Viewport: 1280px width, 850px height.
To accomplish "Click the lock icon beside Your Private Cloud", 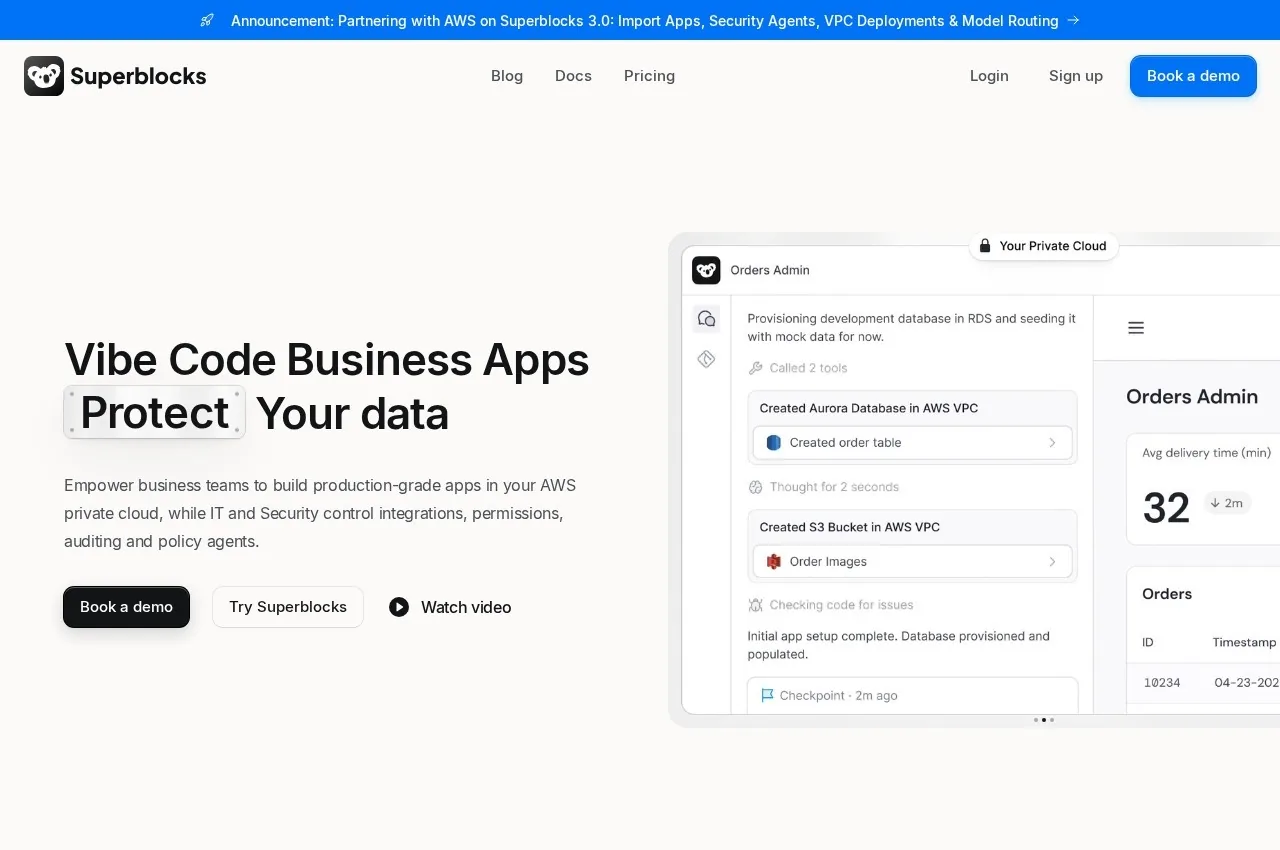I will click(985, 246).
